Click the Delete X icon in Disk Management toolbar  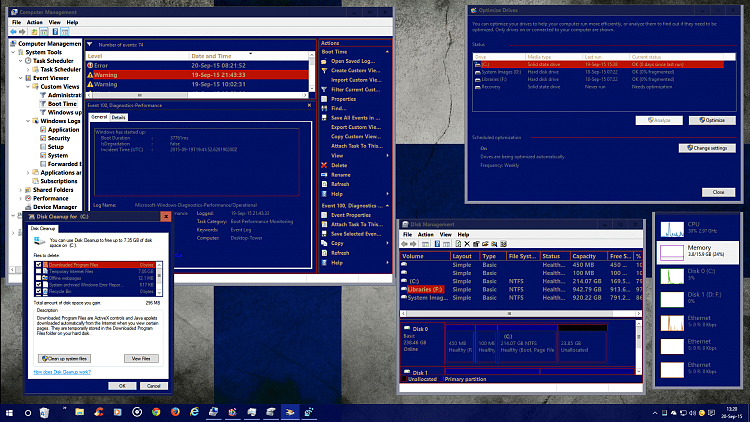(x=467, y=244)
